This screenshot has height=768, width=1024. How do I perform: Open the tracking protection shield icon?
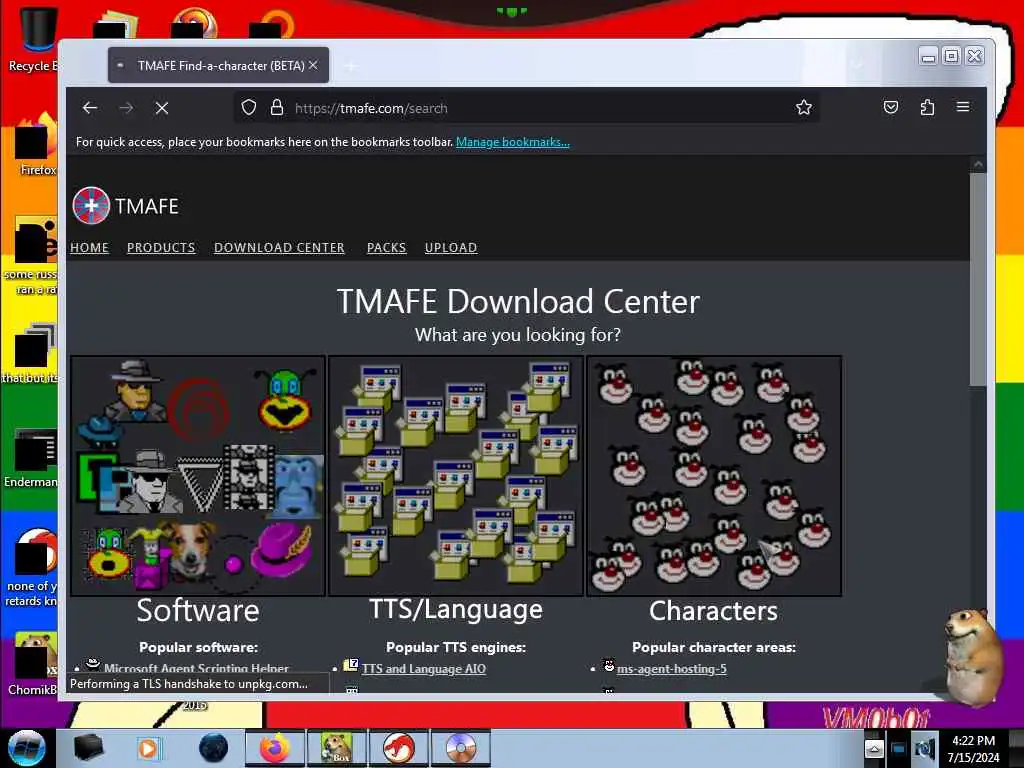click(x=248, y=107)
